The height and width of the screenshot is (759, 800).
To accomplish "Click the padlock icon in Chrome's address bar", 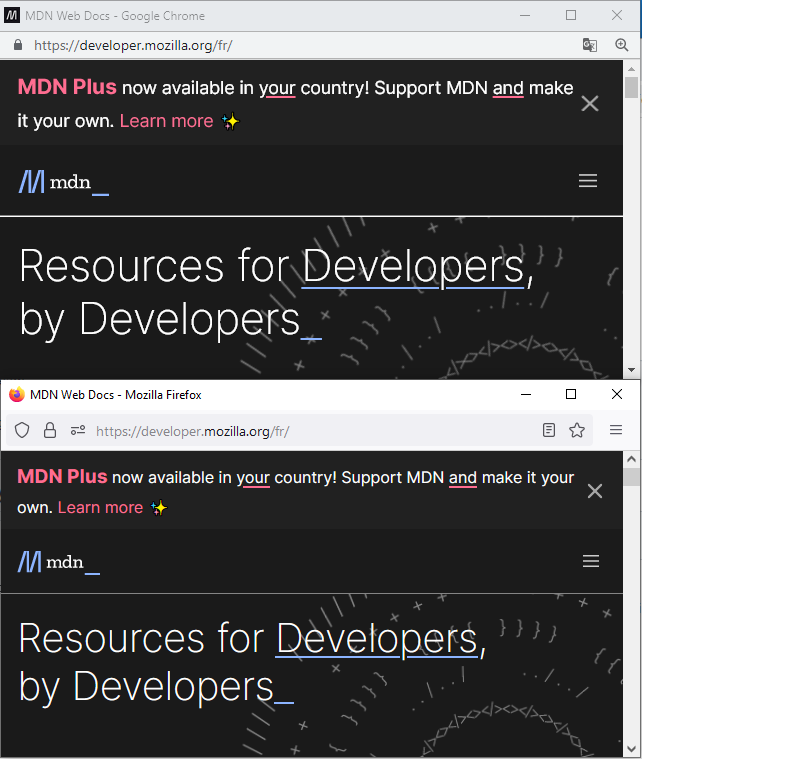I will pyautogui.click(x=16, y=45).
